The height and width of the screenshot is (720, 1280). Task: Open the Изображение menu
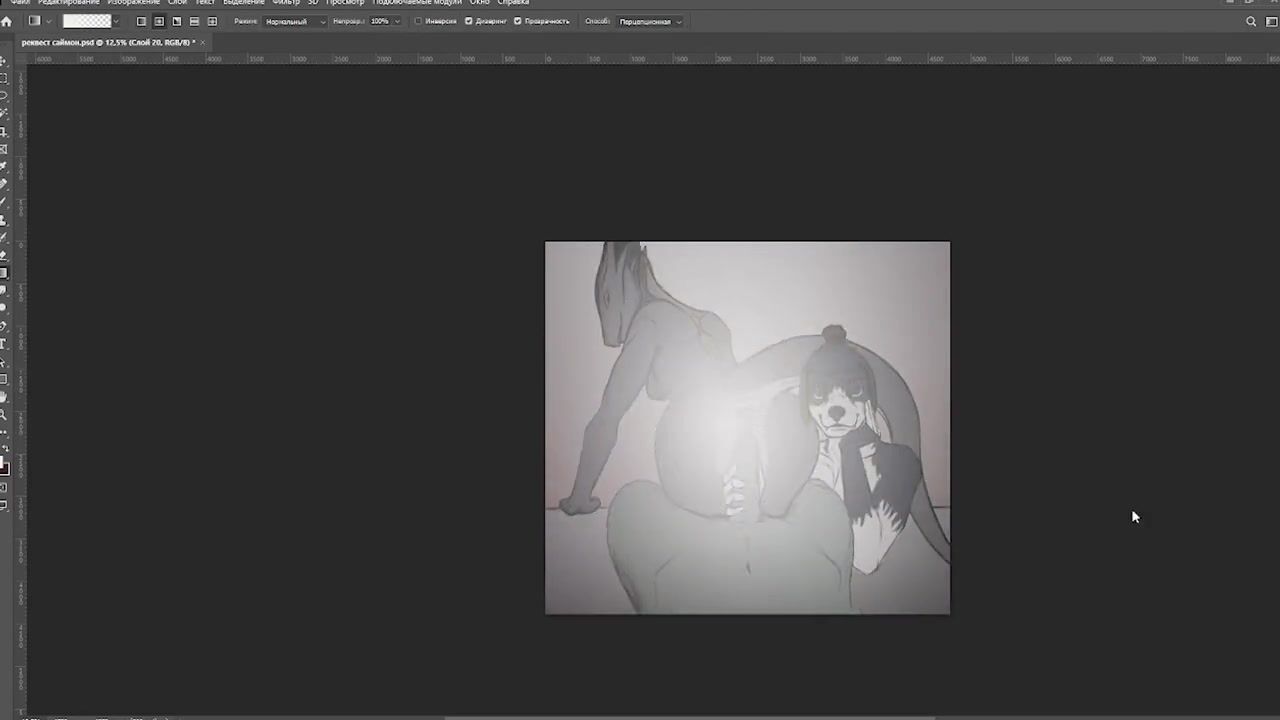click(x=134, y=3)
